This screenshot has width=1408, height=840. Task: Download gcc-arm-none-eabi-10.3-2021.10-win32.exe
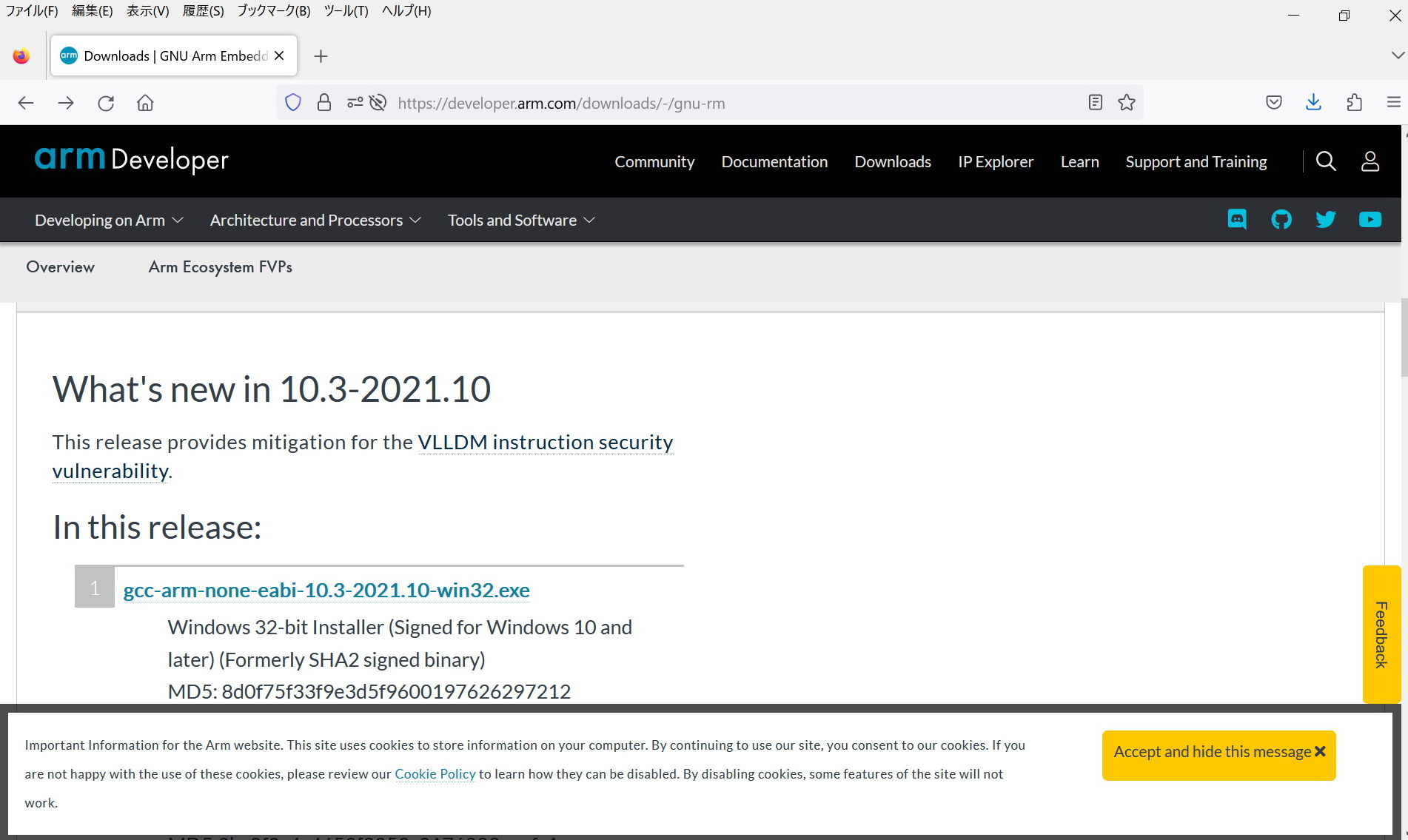326,590
